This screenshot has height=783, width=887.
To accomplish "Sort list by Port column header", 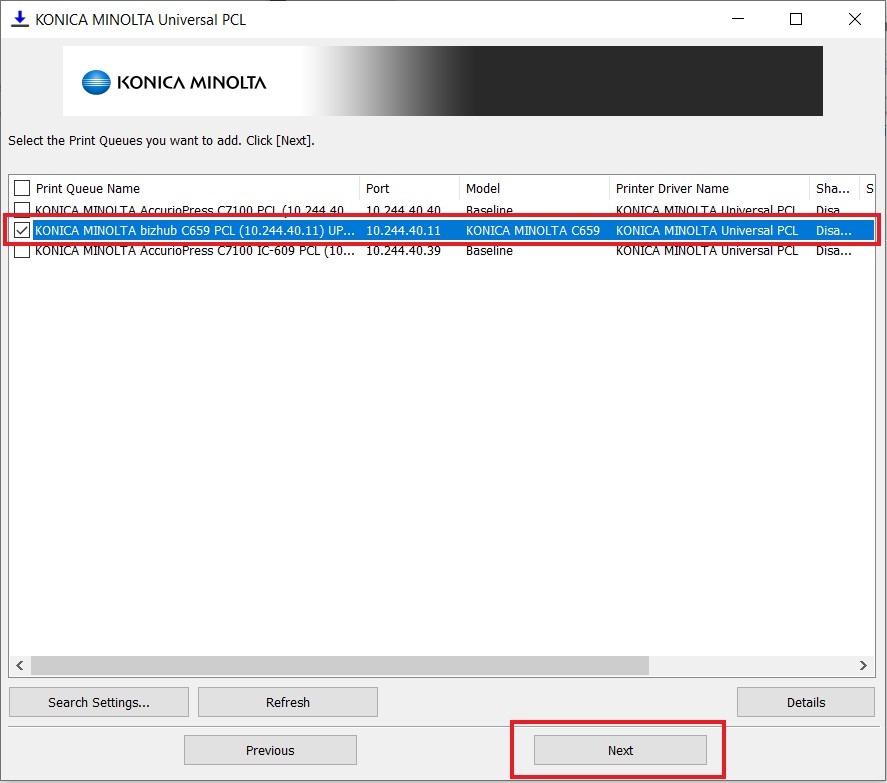I will pos(408,188).
